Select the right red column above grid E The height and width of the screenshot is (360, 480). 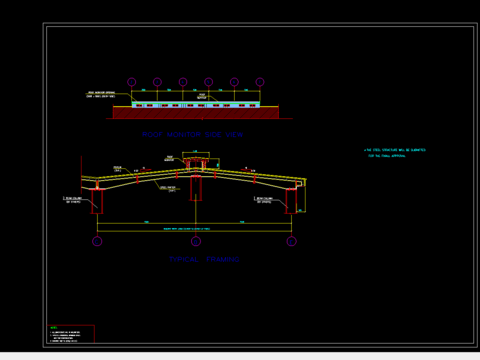click(291, 201)
